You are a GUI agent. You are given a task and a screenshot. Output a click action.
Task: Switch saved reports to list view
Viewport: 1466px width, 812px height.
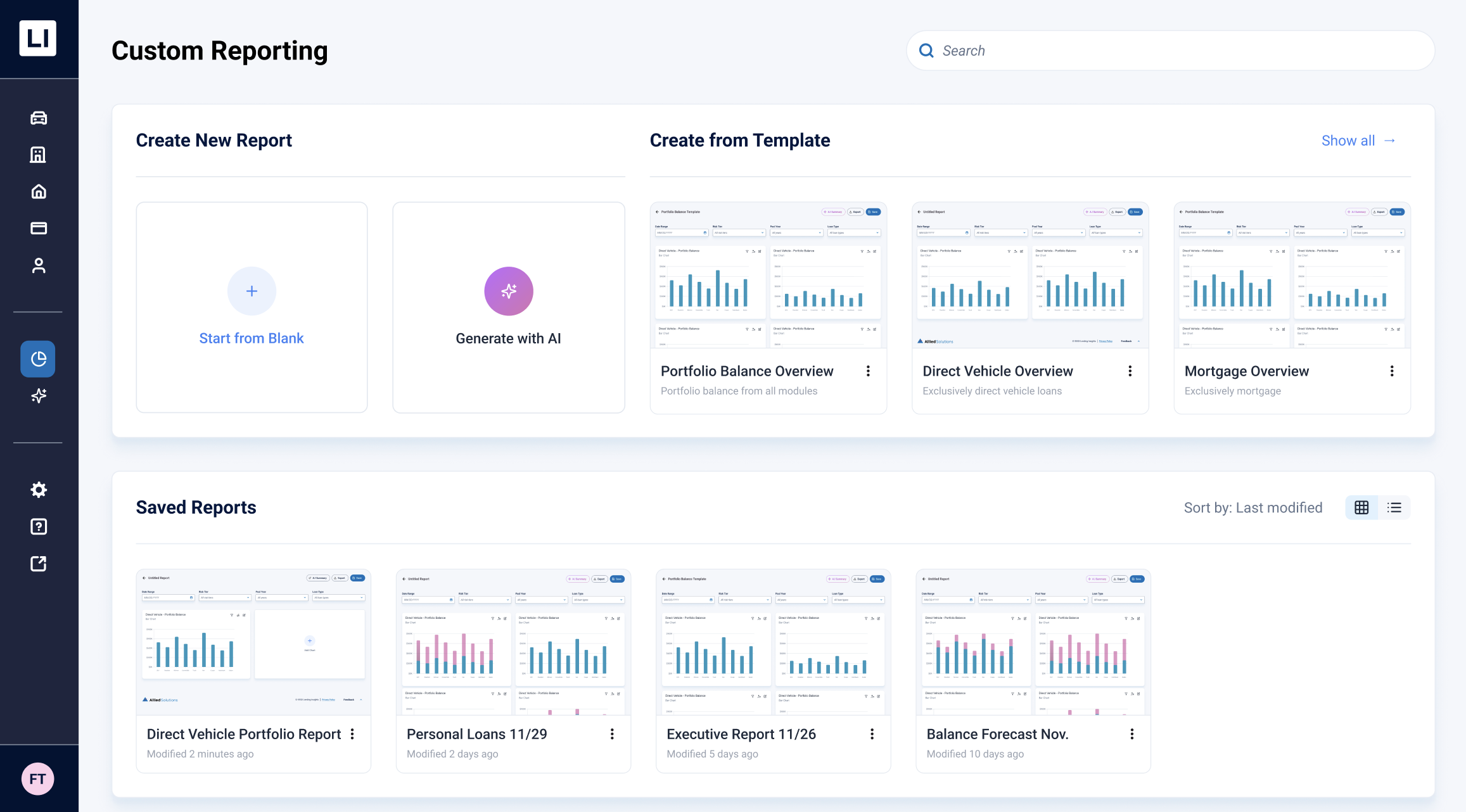click(x=1394, y=507)
